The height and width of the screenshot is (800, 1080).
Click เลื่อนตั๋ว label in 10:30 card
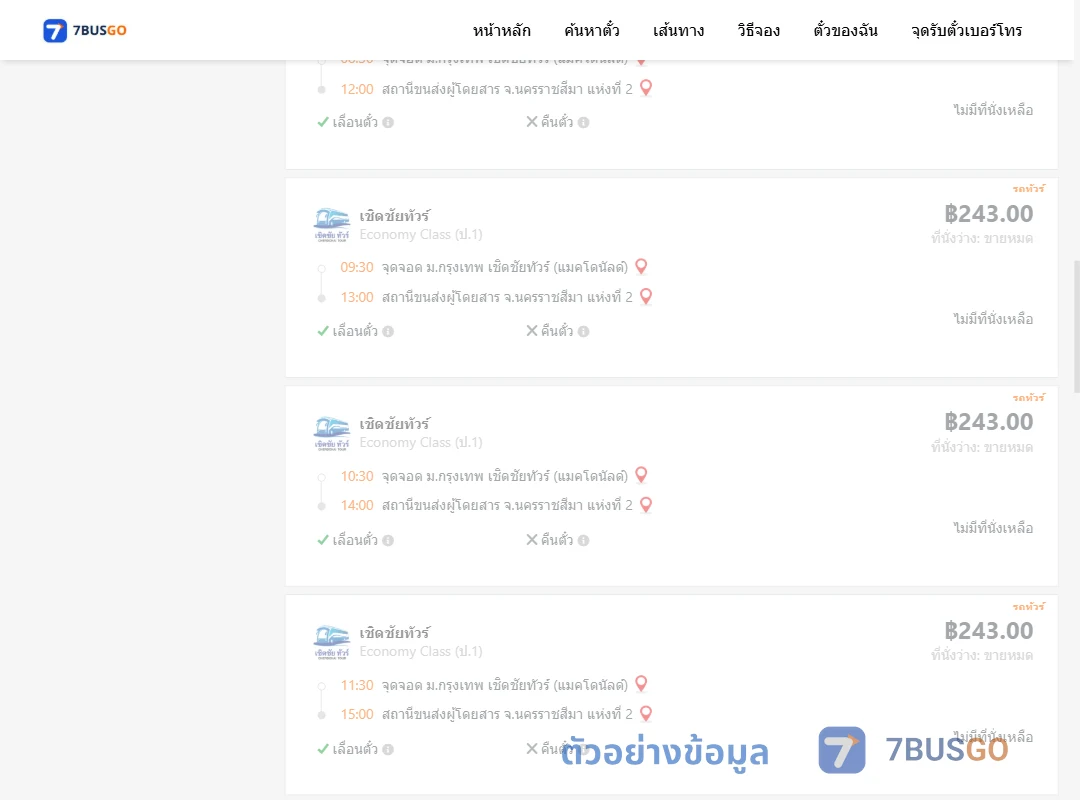(355, 540)
